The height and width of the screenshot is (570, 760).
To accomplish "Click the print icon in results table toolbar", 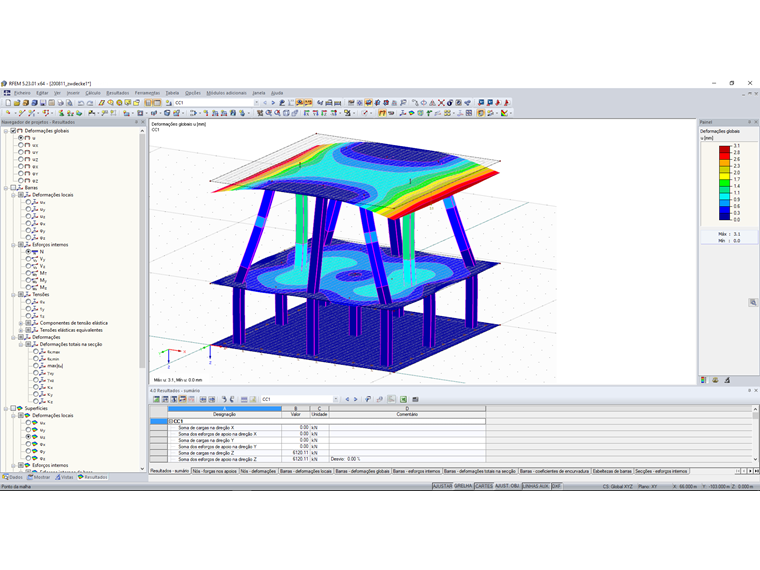I will pos(415,399).
